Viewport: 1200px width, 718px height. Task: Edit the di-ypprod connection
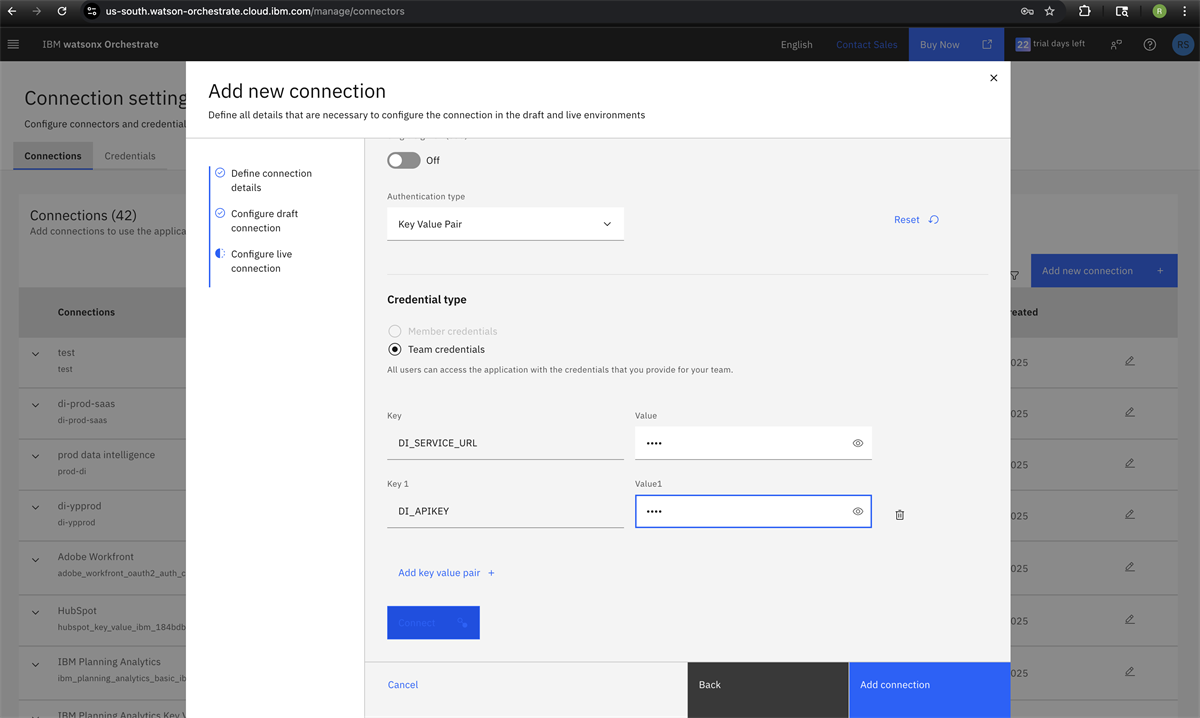coord(1130,514)
